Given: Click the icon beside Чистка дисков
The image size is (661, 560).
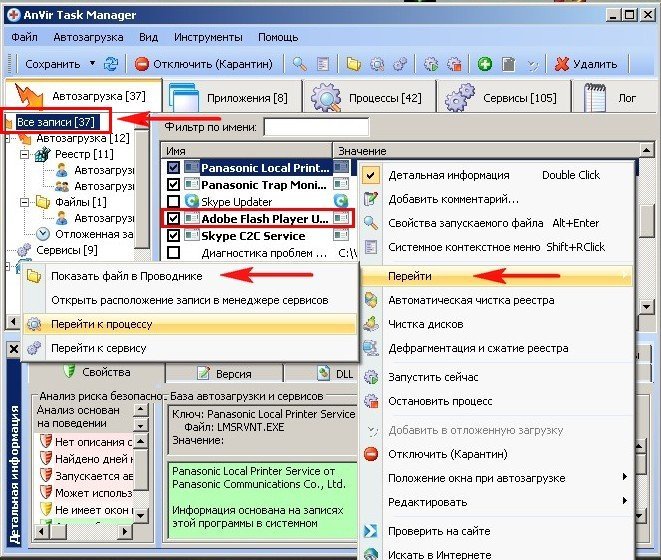Looking at the screenshot, I should (x=371, y=324).
